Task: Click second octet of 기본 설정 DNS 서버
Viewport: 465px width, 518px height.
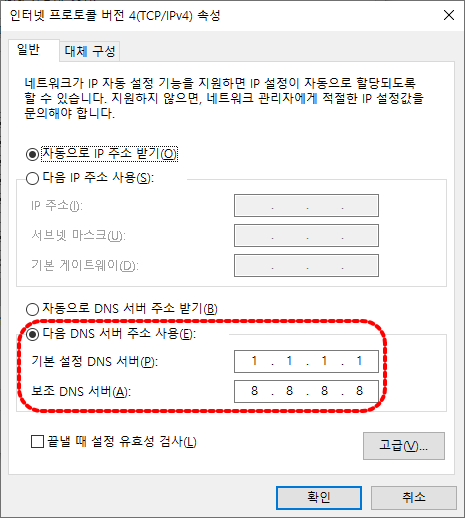Action: pyautogui.click(x=289, y=361)
